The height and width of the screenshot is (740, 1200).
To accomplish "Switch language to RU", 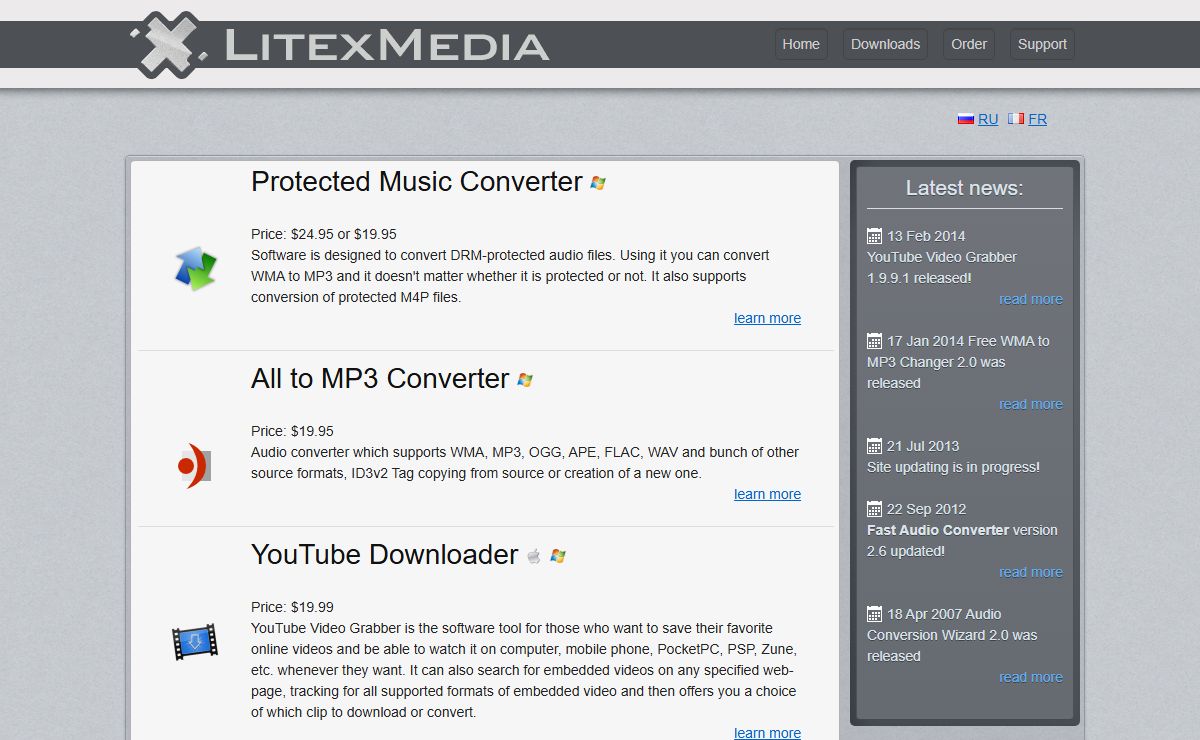I will (988, 119).
